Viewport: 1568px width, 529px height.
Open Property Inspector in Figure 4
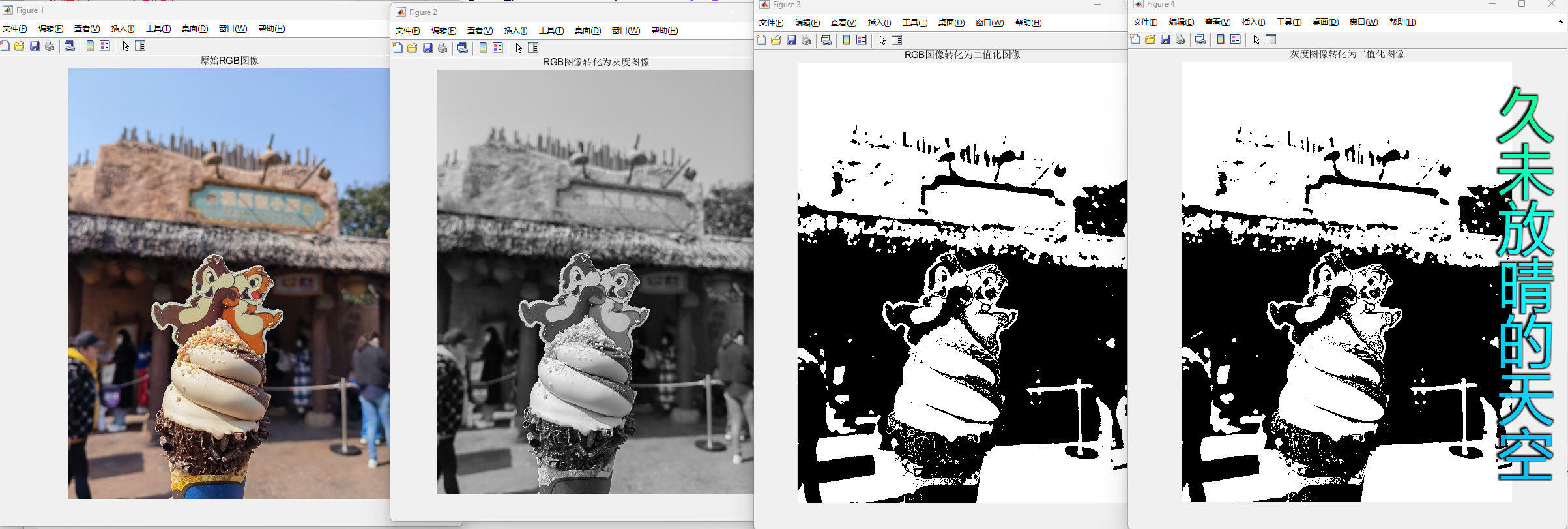pos(1271,40)
